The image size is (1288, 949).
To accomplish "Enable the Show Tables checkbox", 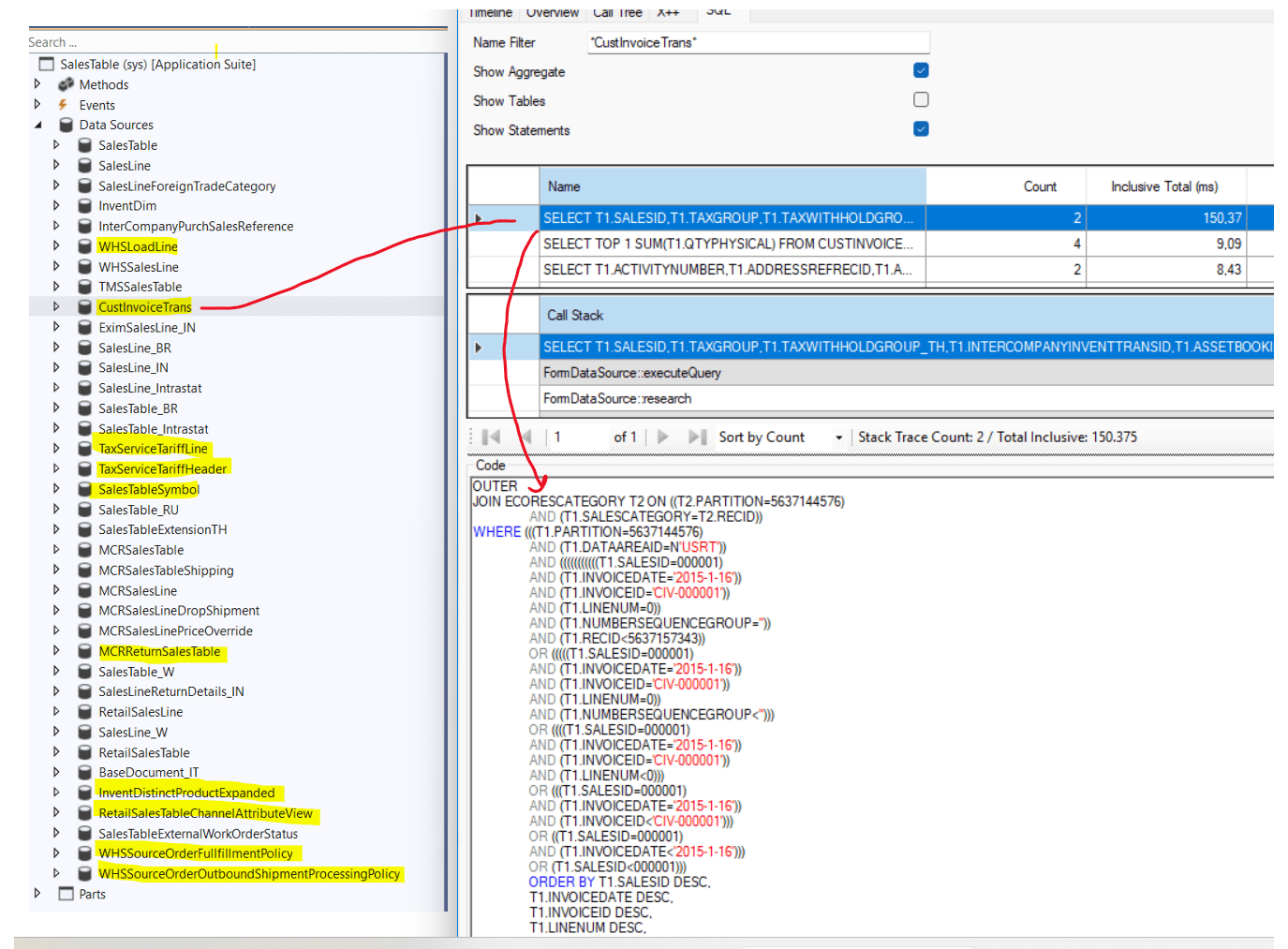I will (x=921, y=99).
